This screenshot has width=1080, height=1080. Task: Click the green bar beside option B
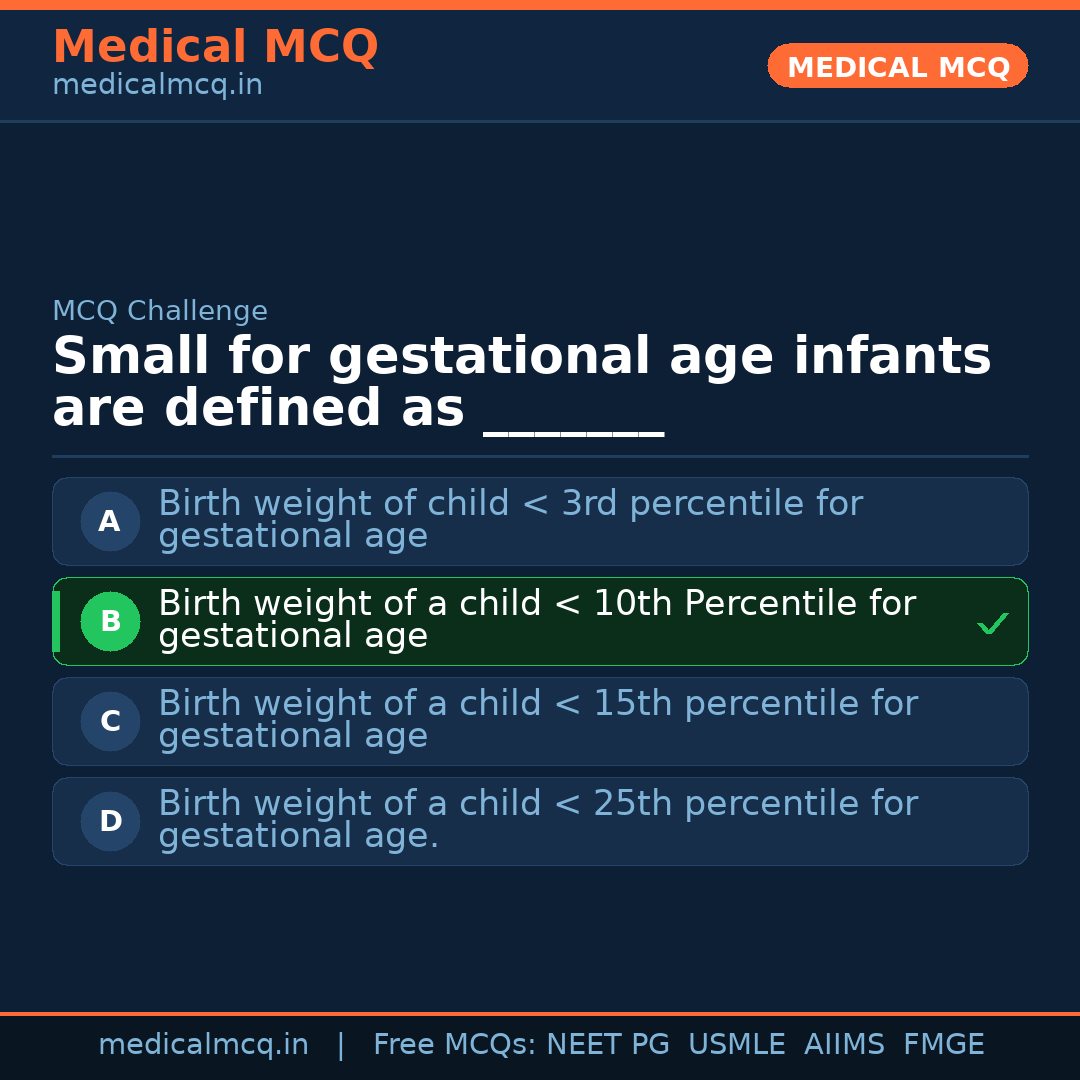pos(56,621)
